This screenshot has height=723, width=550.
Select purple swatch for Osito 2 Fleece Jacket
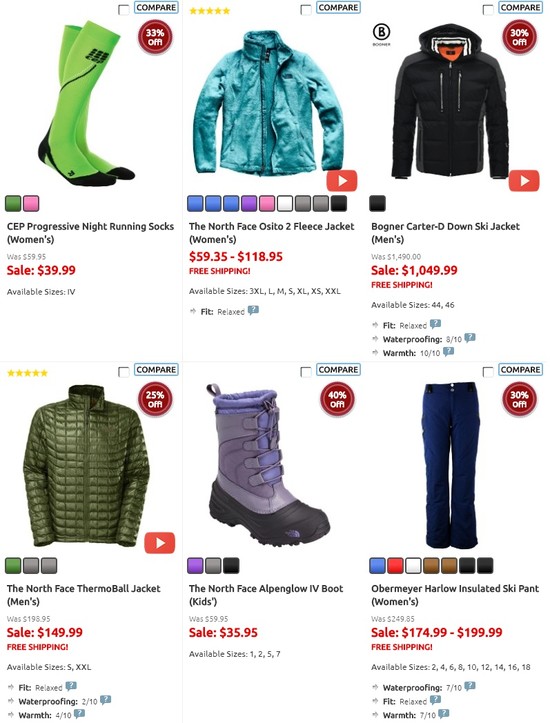coord(249,203)
